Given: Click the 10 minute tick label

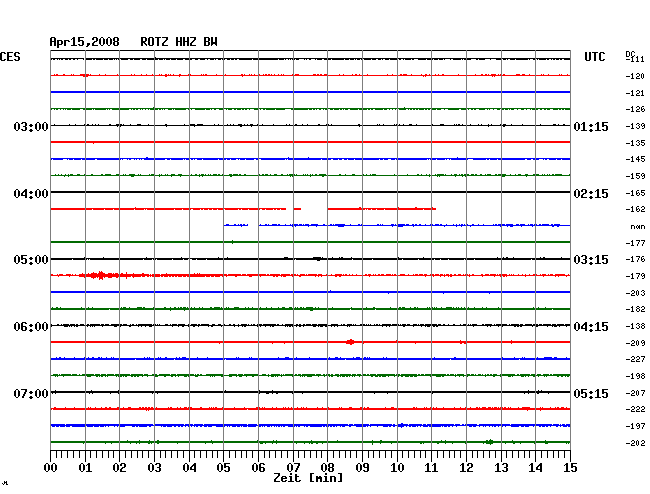Looking at the screenshot, I should point(397,468).
